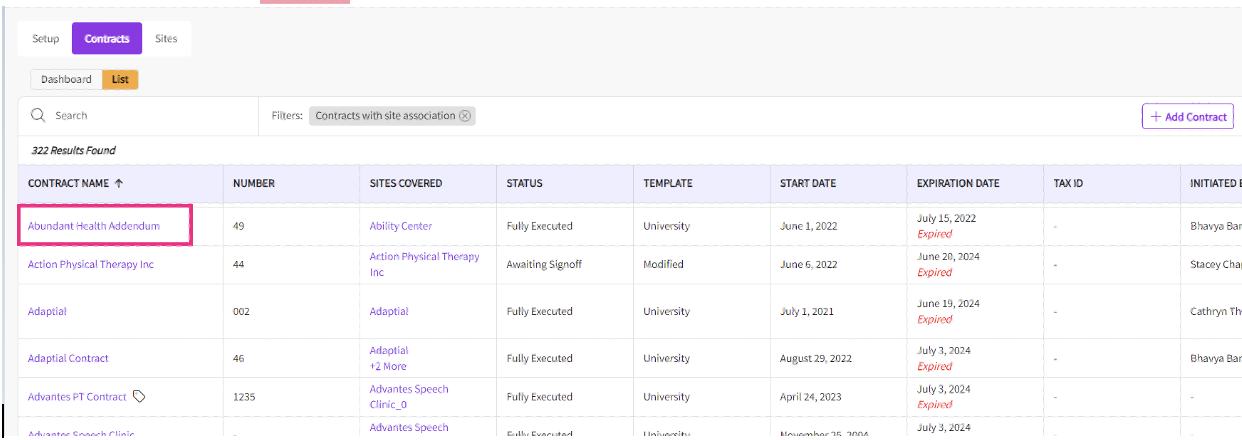Click the Add Contract button
Viewport: 1242px width, 440px height.
click(1188, 117)
